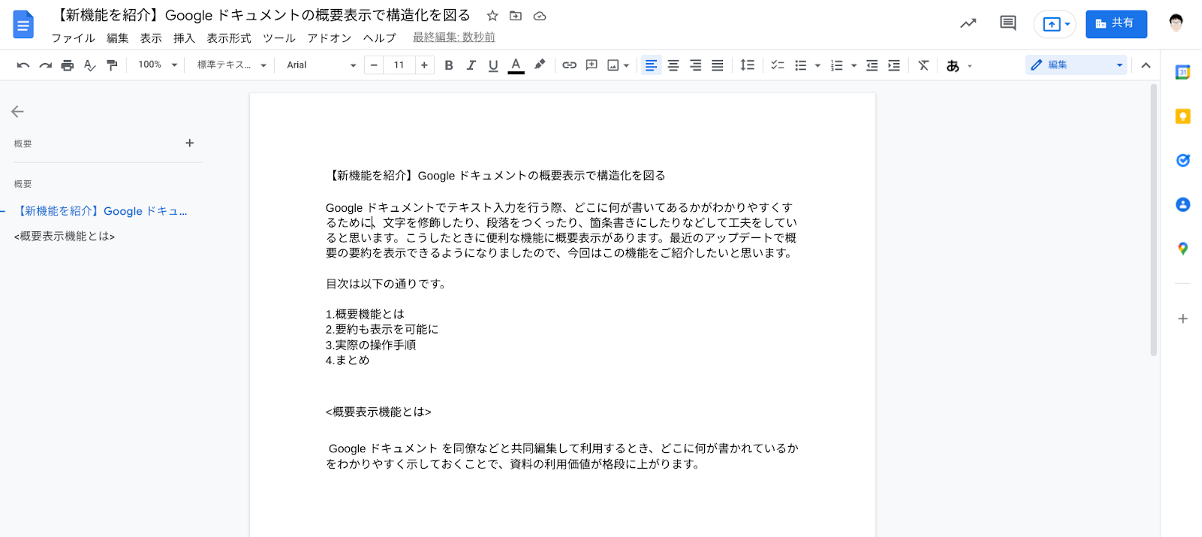Toggle underline formatting
The height and width of the screenshot is (537, 1202).
pyautogui.click(x=493, y=65)
